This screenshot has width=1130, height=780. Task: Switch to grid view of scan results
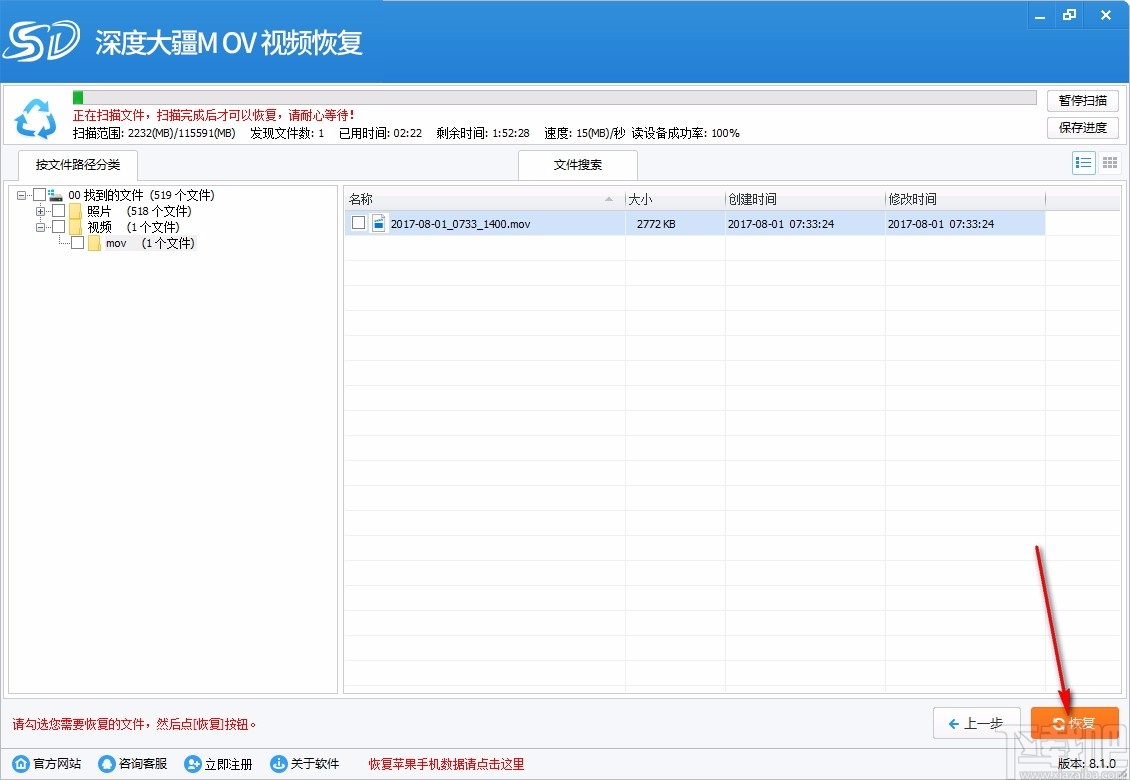[x=1109, y=162]
